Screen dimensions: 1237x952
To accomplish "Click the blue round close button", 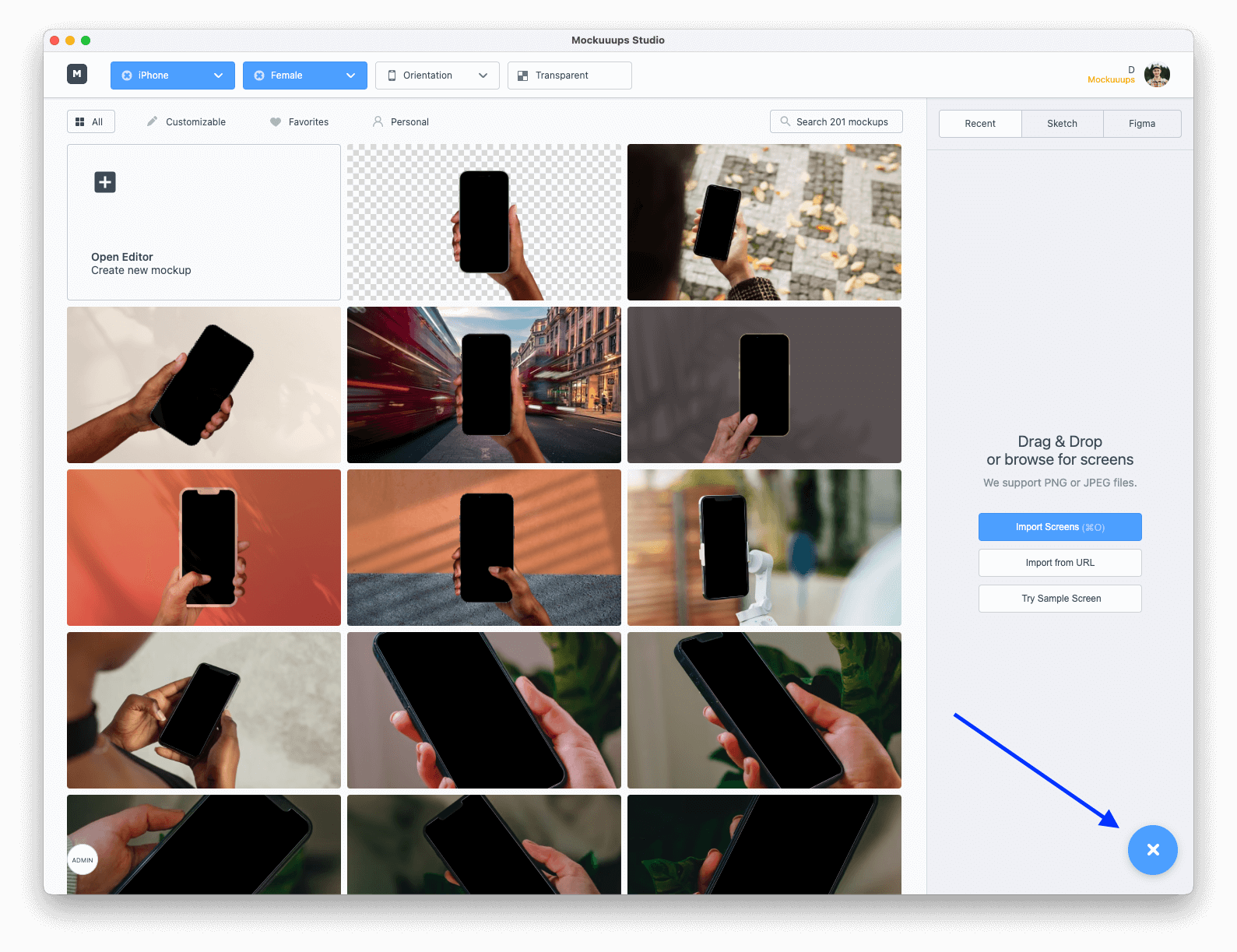I will pos(1152,849).
